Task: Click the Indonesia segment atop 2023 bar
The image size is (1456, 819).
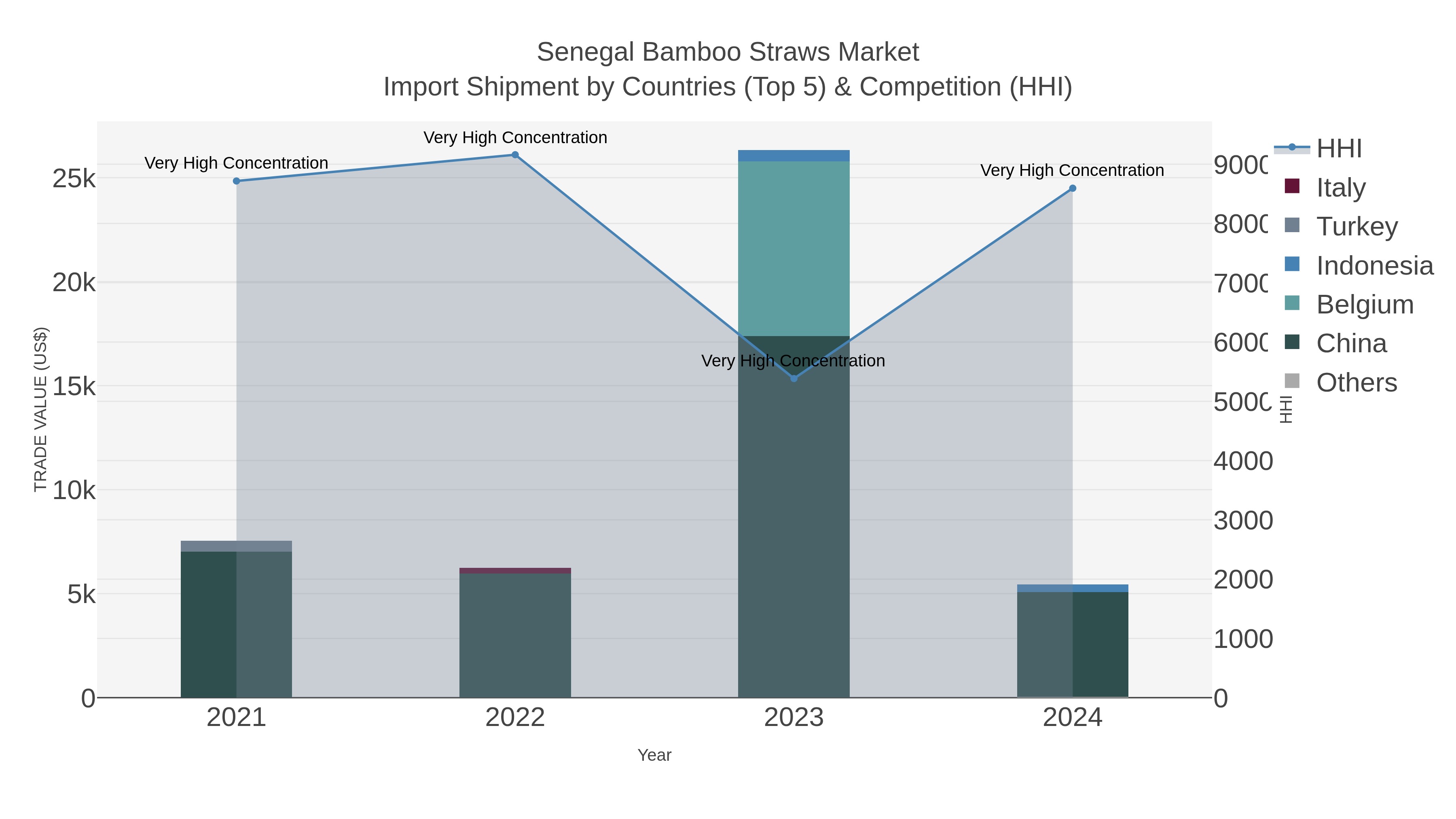Action: (794, 156)
